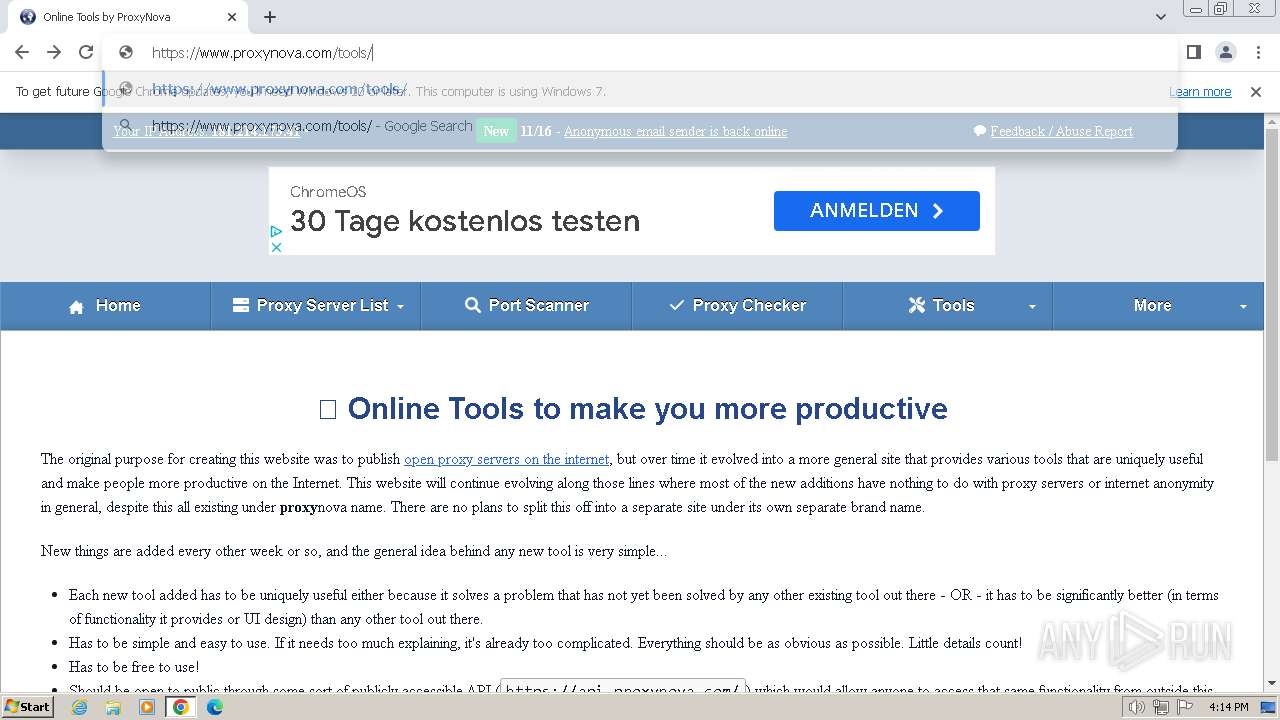Go to Home in the navigation
The width and height of the screenshot is (1280, 720).
[x=105, y=306]
